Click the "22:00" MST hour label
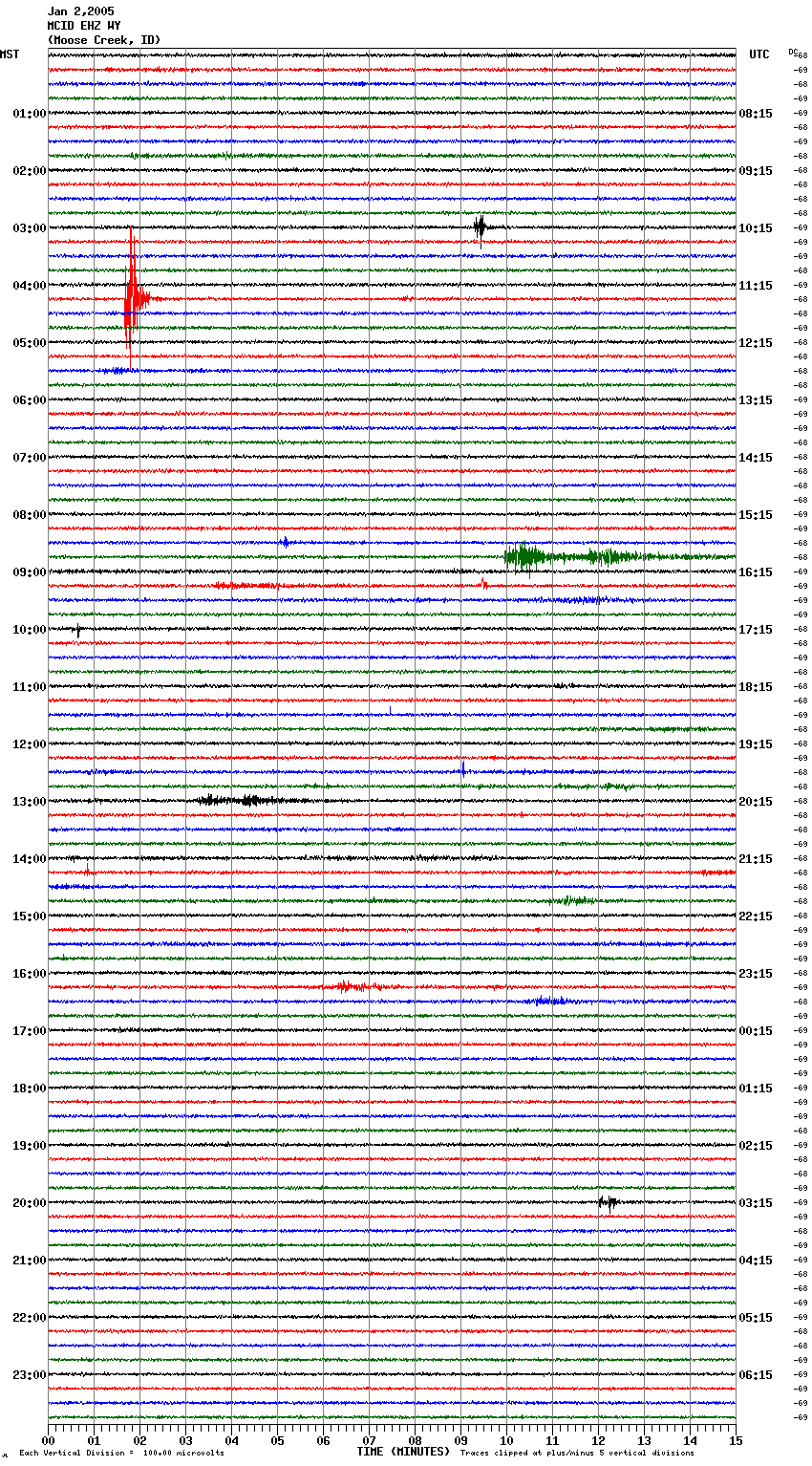Screen dimensions: 812x1466 pyautogui.click(x=30, y=1318)
